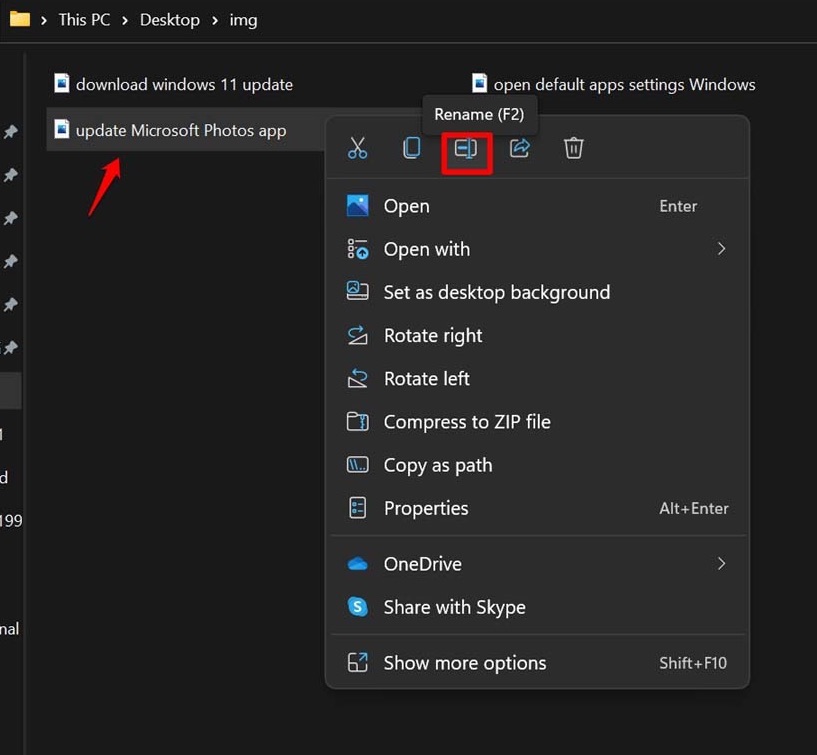Open Properties from context menu
The height and width of the screenshot is (755, 817).
click(x=425, y=508)
